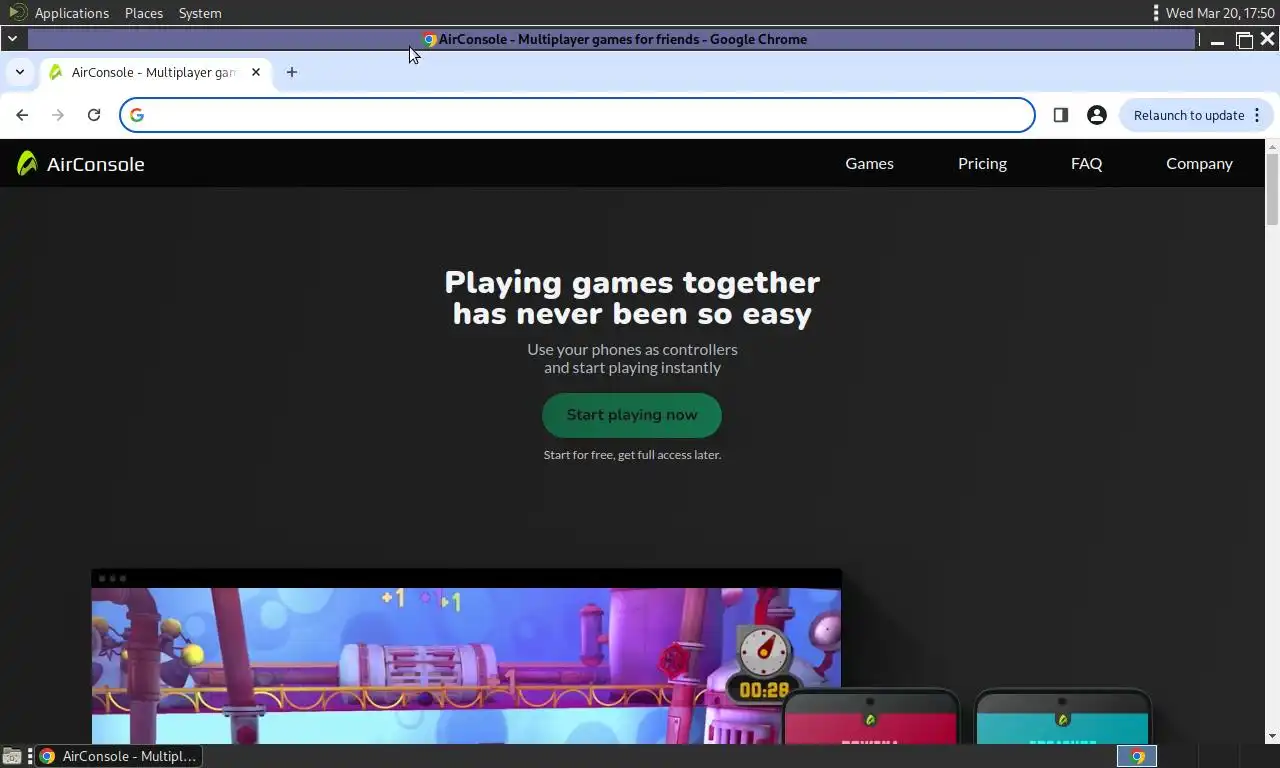1280x768 pixels.
Task: Focus the address bar field
Action: pos(578,115)
